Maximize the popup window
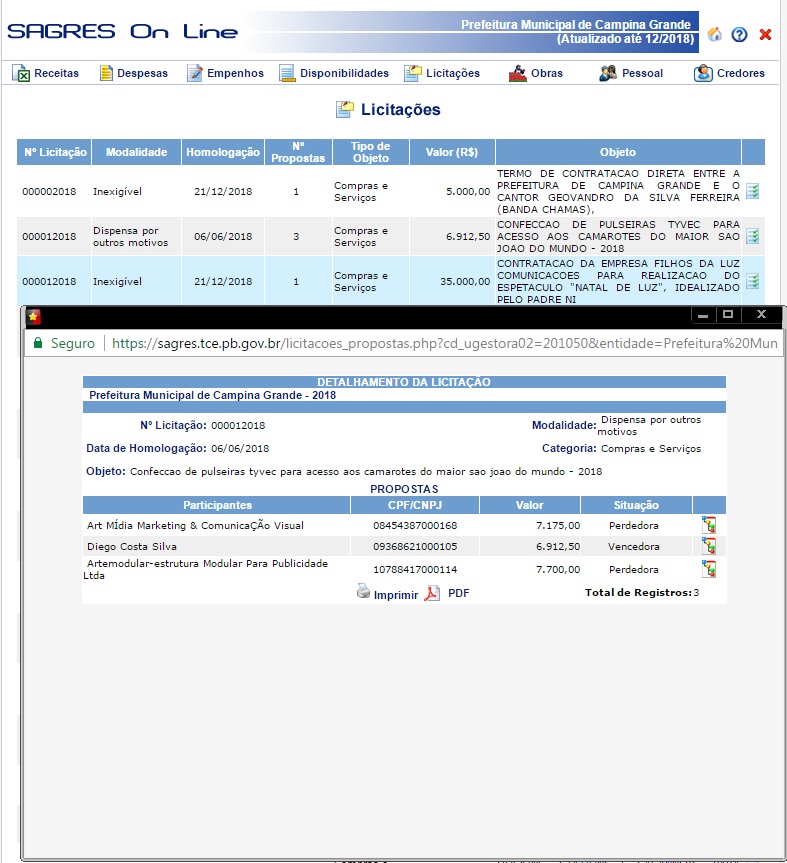 pos(728,314)
